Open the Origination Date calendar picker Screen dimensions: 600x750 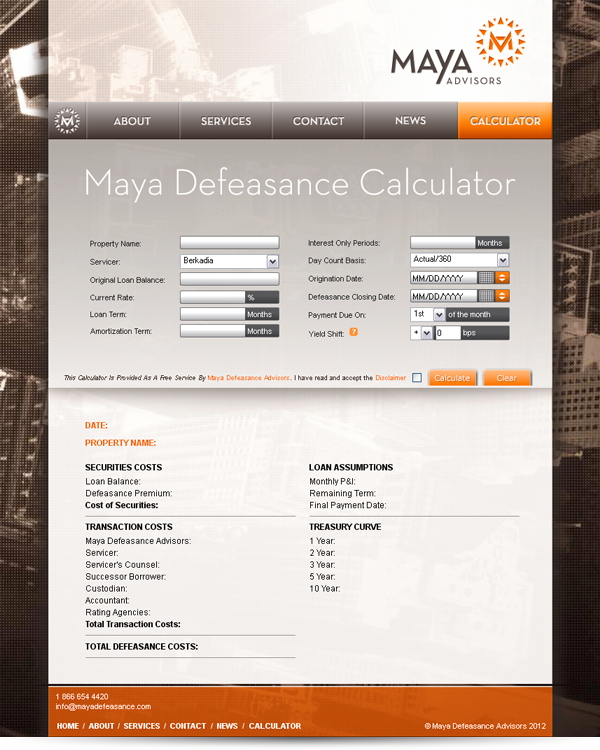point(485,278)
